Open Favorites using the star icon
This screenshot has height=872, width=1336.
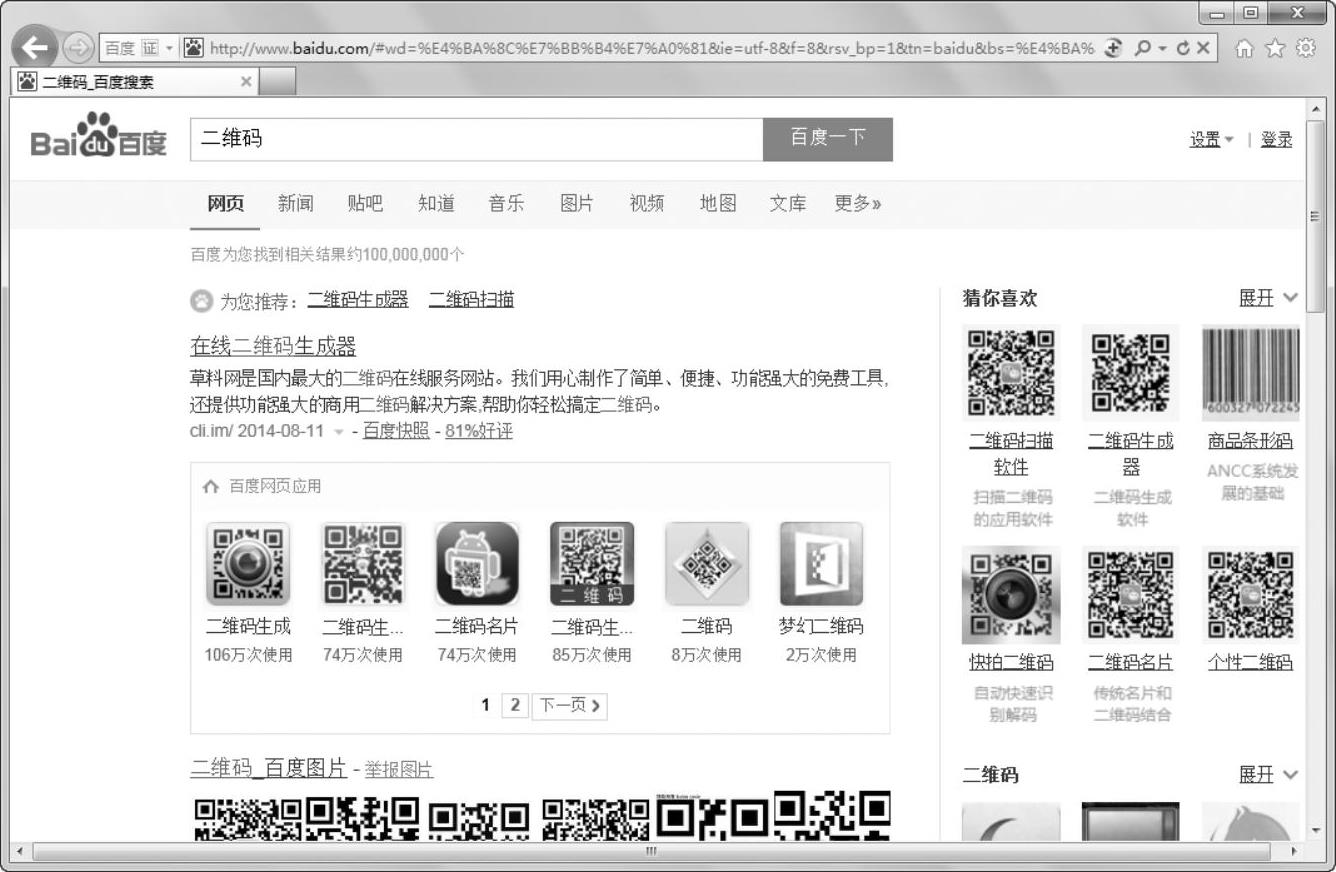coord(1275,47)
